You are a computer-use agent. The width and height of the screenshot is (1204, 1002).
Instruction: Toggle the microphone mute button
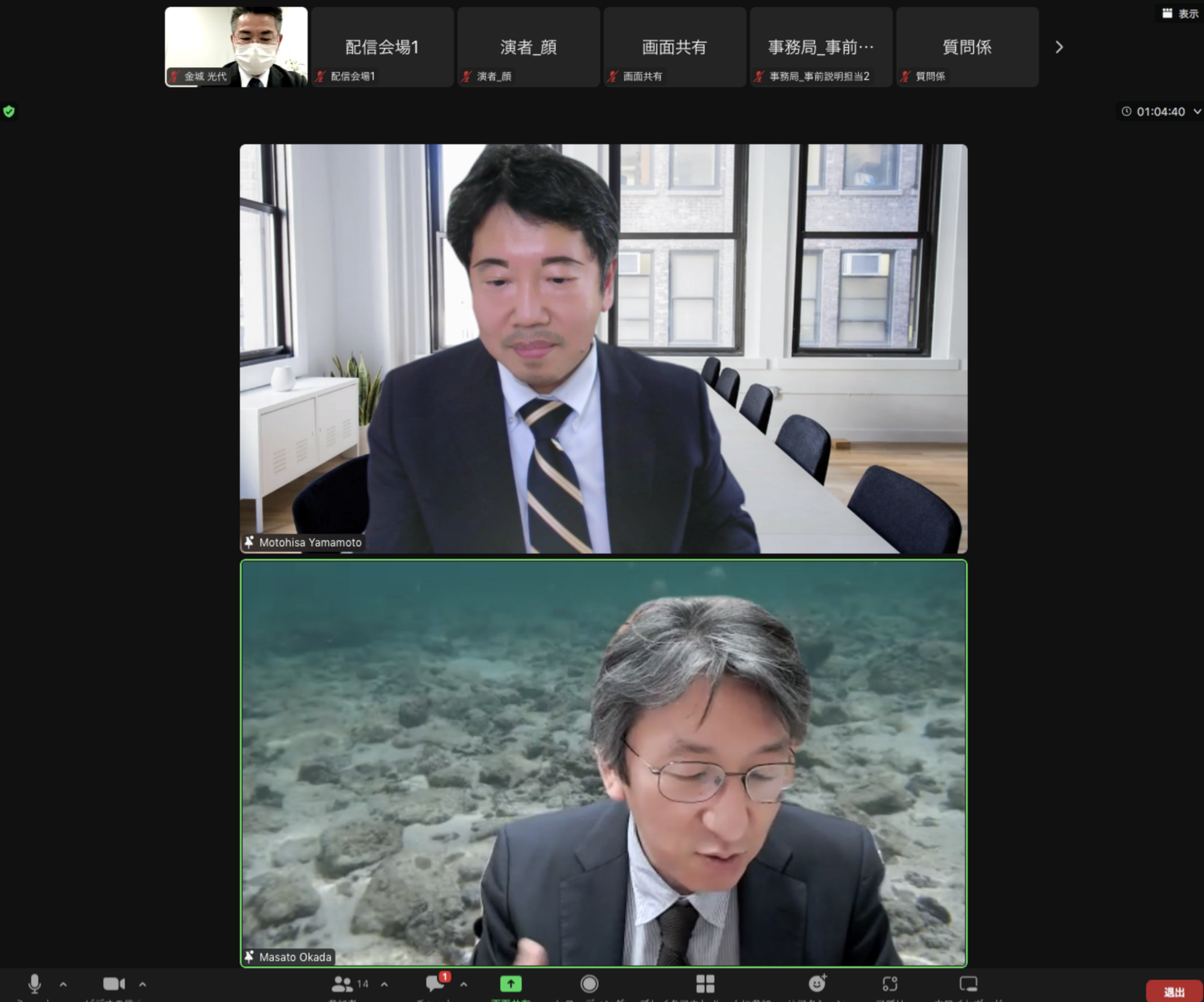click(34, 983)
